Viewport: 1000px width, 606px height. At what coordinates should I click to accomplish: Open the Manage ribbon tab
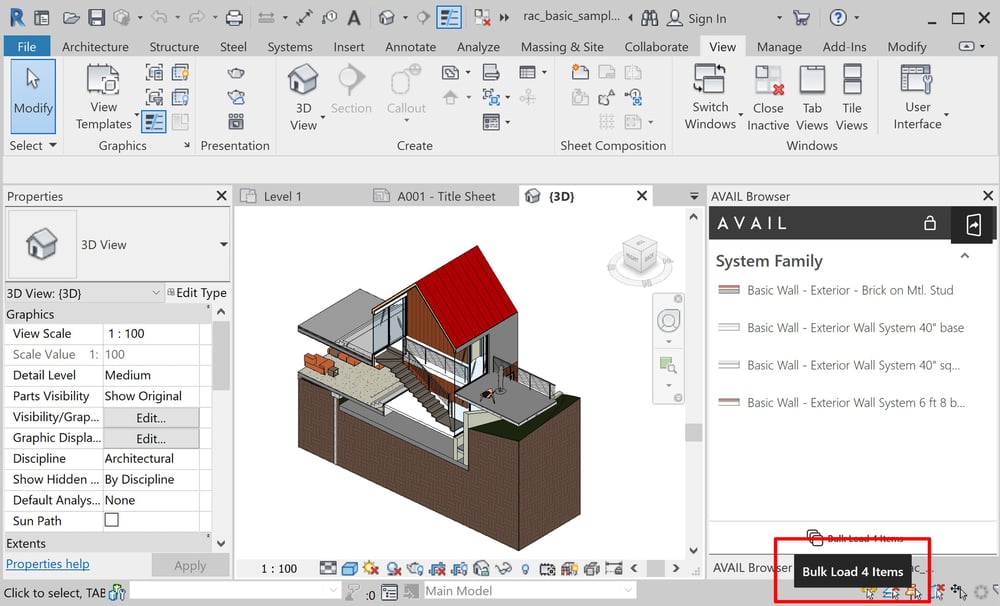point(779,46)
